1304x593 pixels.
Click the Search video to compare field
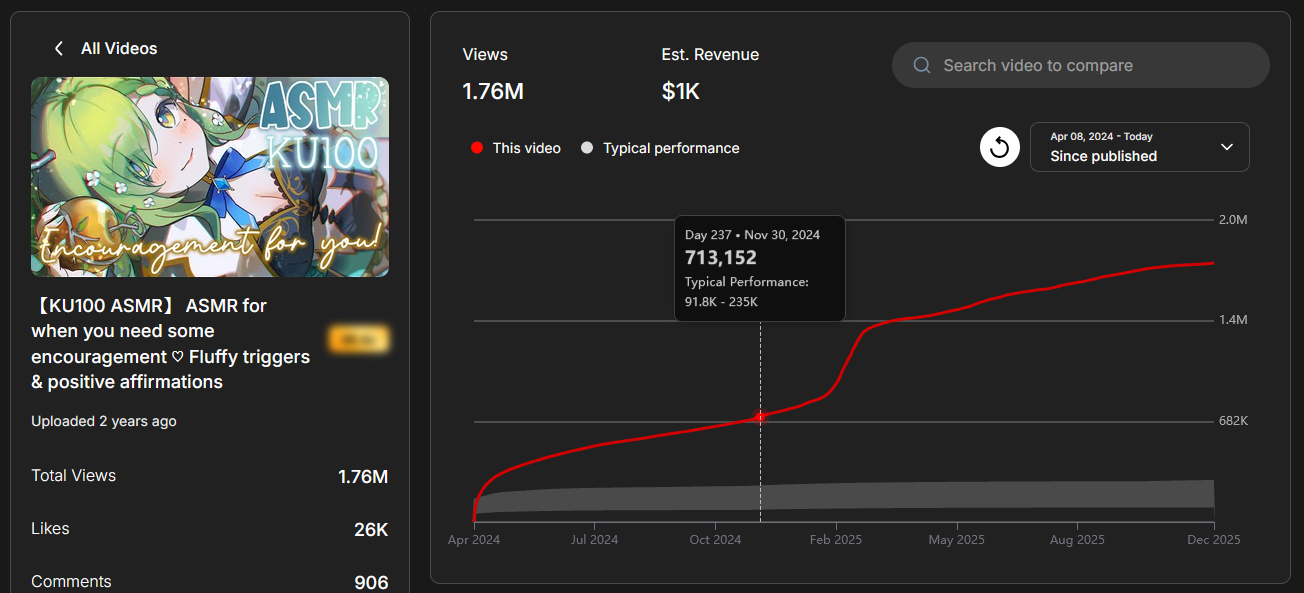point(1080,65)
